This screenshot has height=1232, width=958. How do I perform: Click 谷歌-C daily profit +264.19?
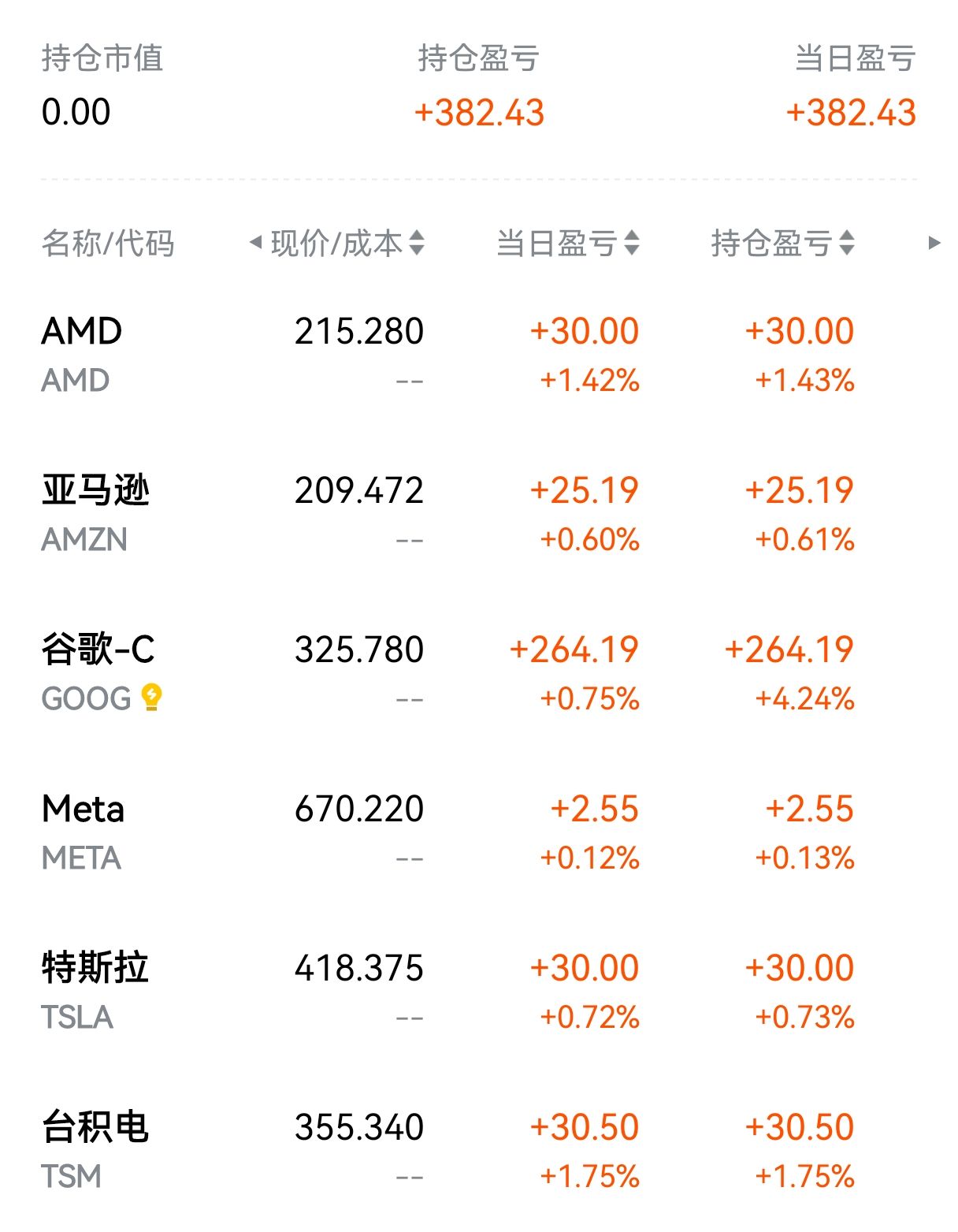[574, 650]
